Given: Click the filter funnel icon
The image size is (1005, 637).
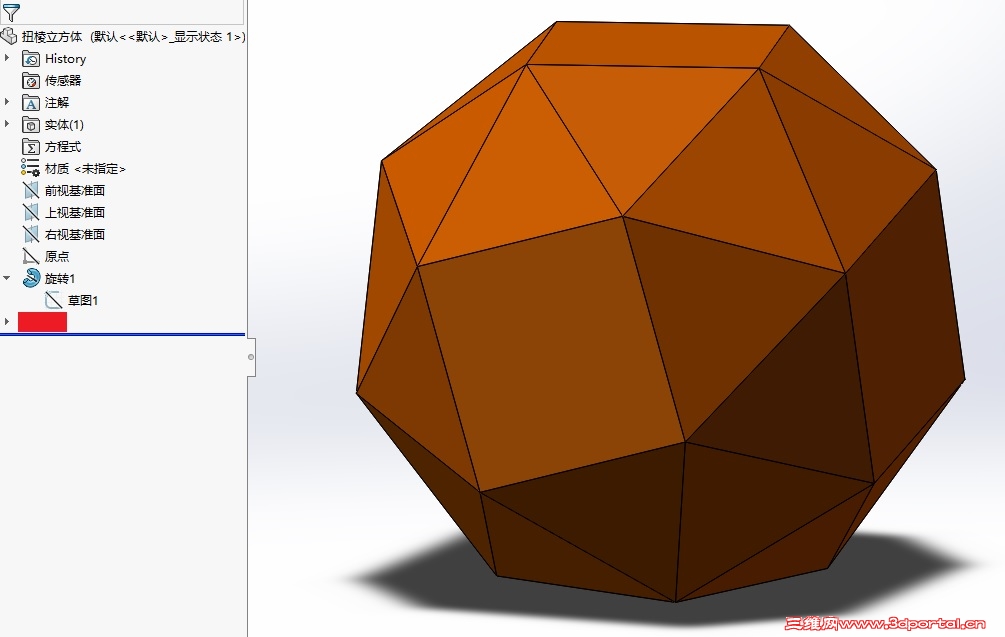Looking at the screenshot, I should (11, 12).
